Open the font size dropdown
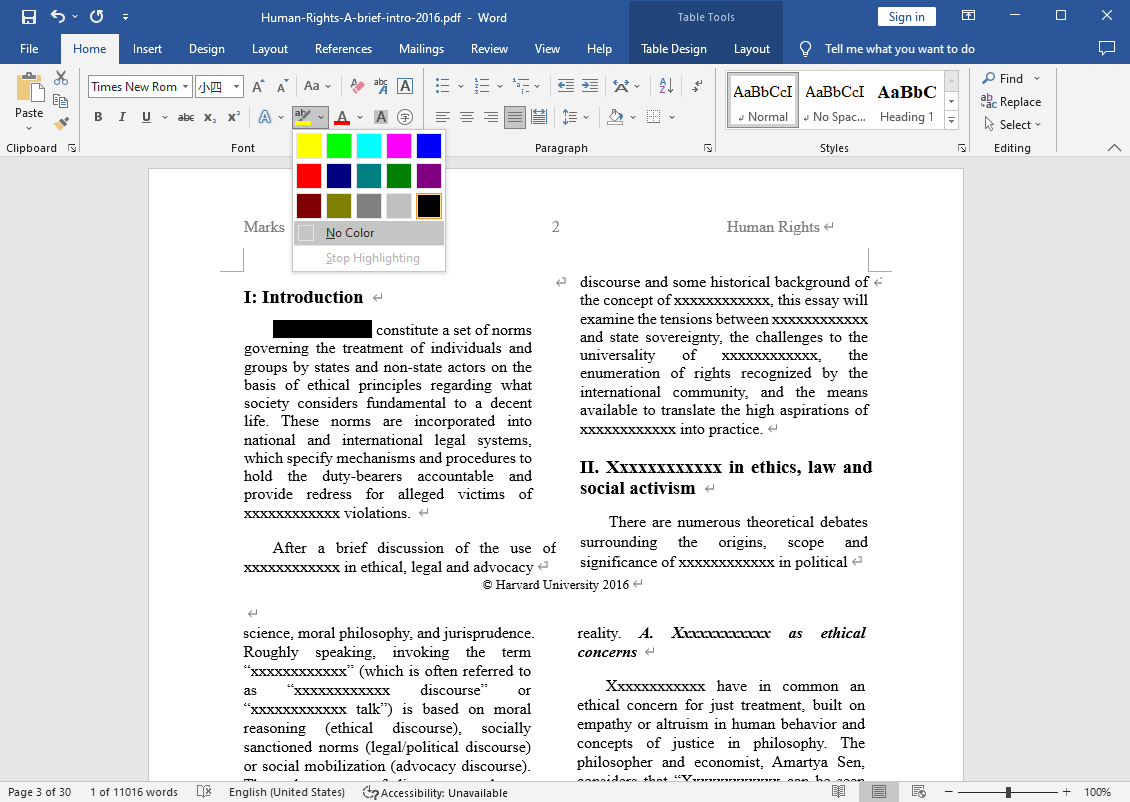Image resolution: width=1130 pixels, height=802 pixels. tap(236, 86)
